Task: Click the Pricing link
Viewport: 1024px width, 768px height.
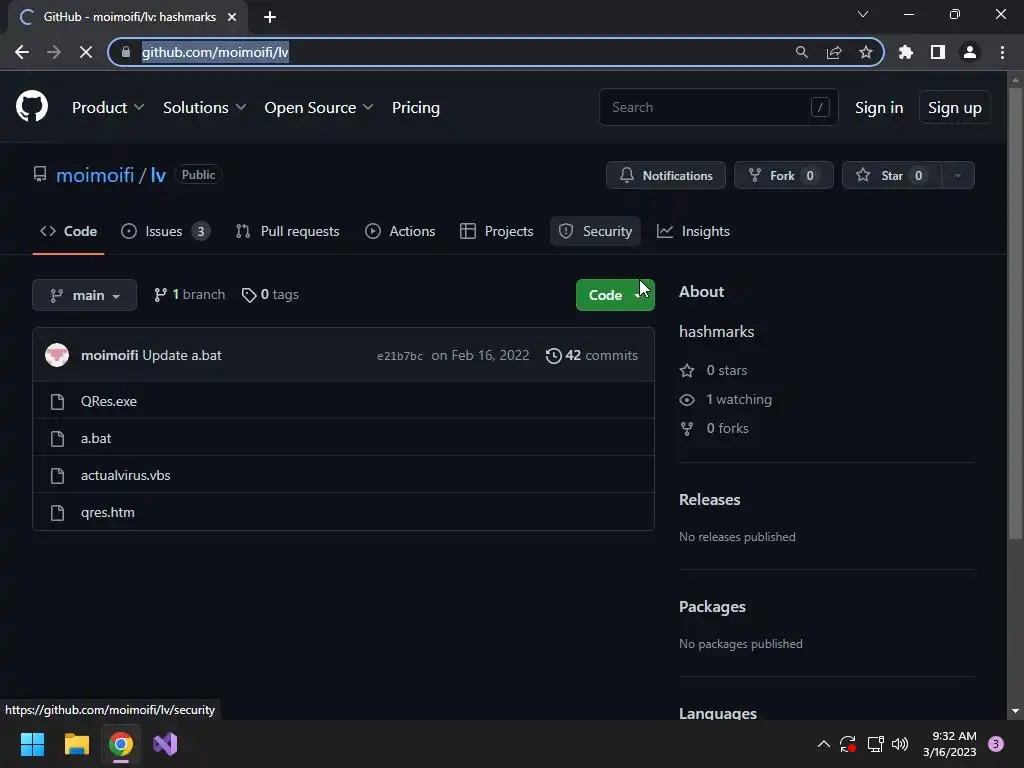Action: coord(415,108)
